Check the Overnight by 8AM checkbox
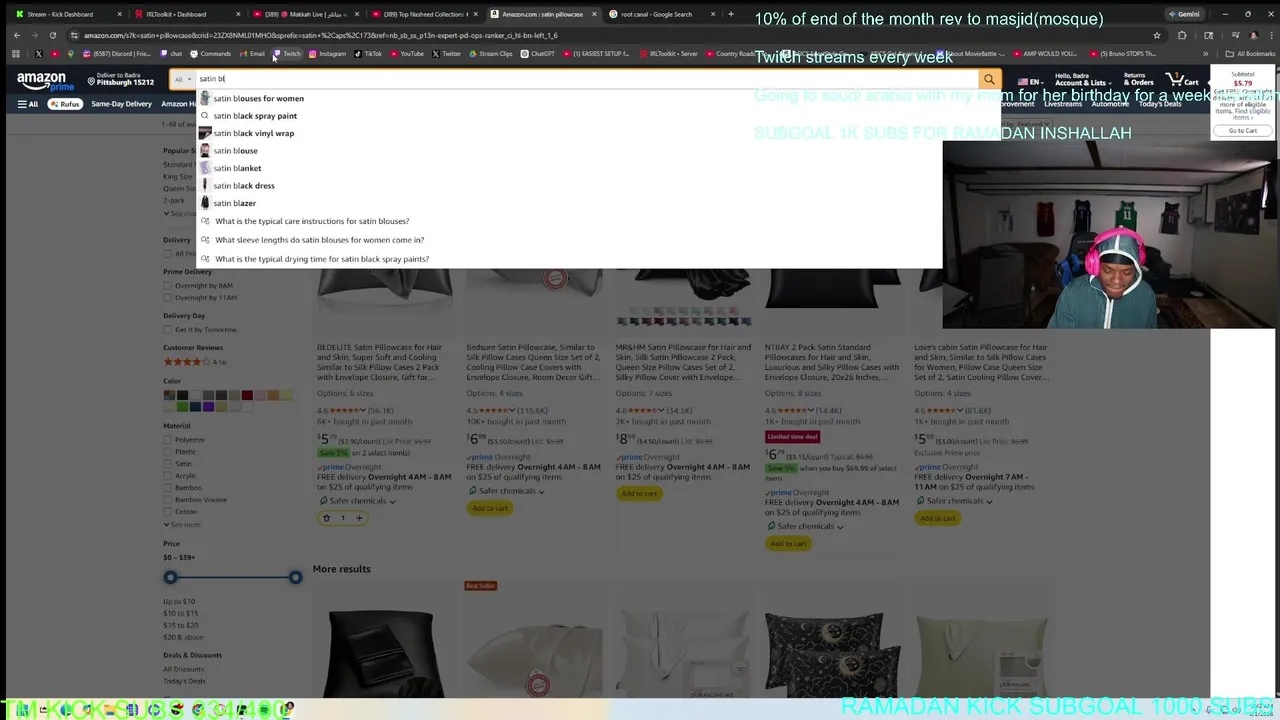 [168, 286]
